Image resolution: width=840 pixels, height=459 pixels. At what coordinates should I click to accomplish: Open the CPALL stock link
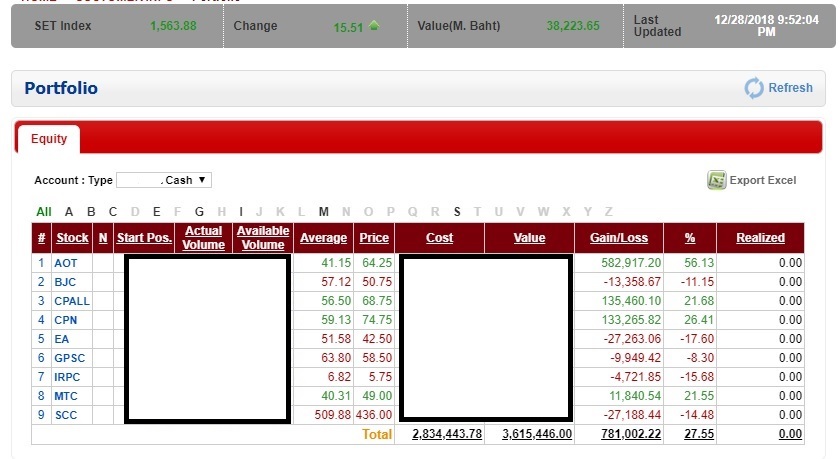click(x=72, y=301)
